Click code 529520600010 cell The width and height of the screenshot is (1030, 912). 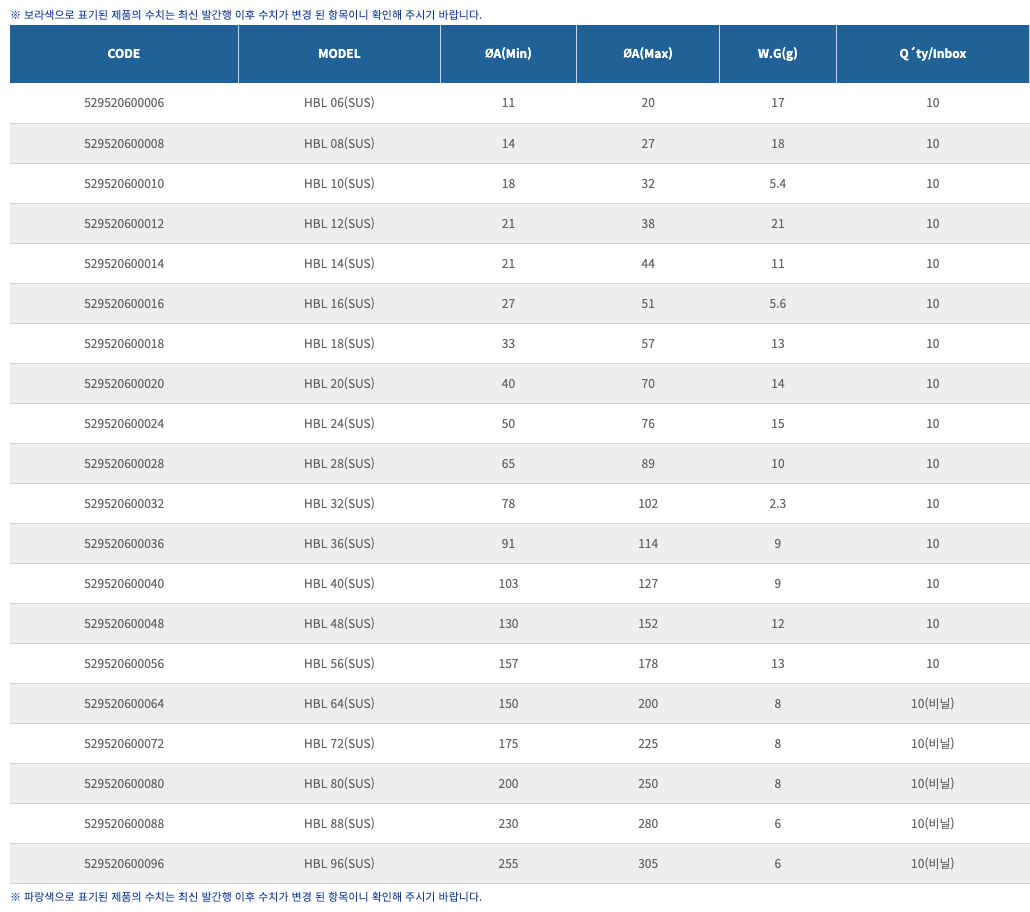(x=123, y=184)
